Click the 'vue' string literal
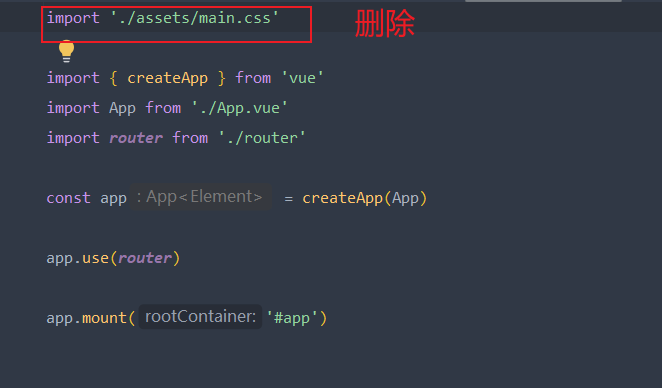 click(x=302, y=78)
